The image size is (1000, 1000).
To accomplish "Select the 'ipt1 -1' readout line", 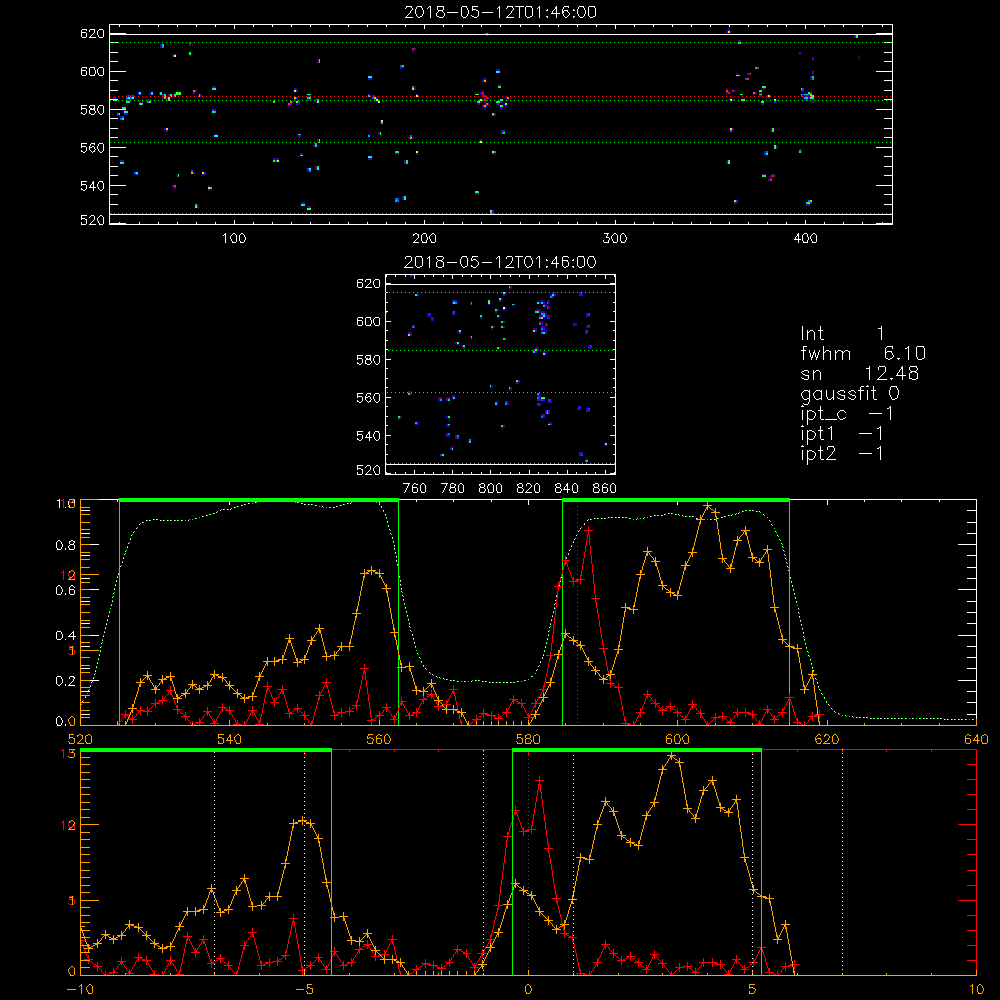I will (x=842, y=434).
